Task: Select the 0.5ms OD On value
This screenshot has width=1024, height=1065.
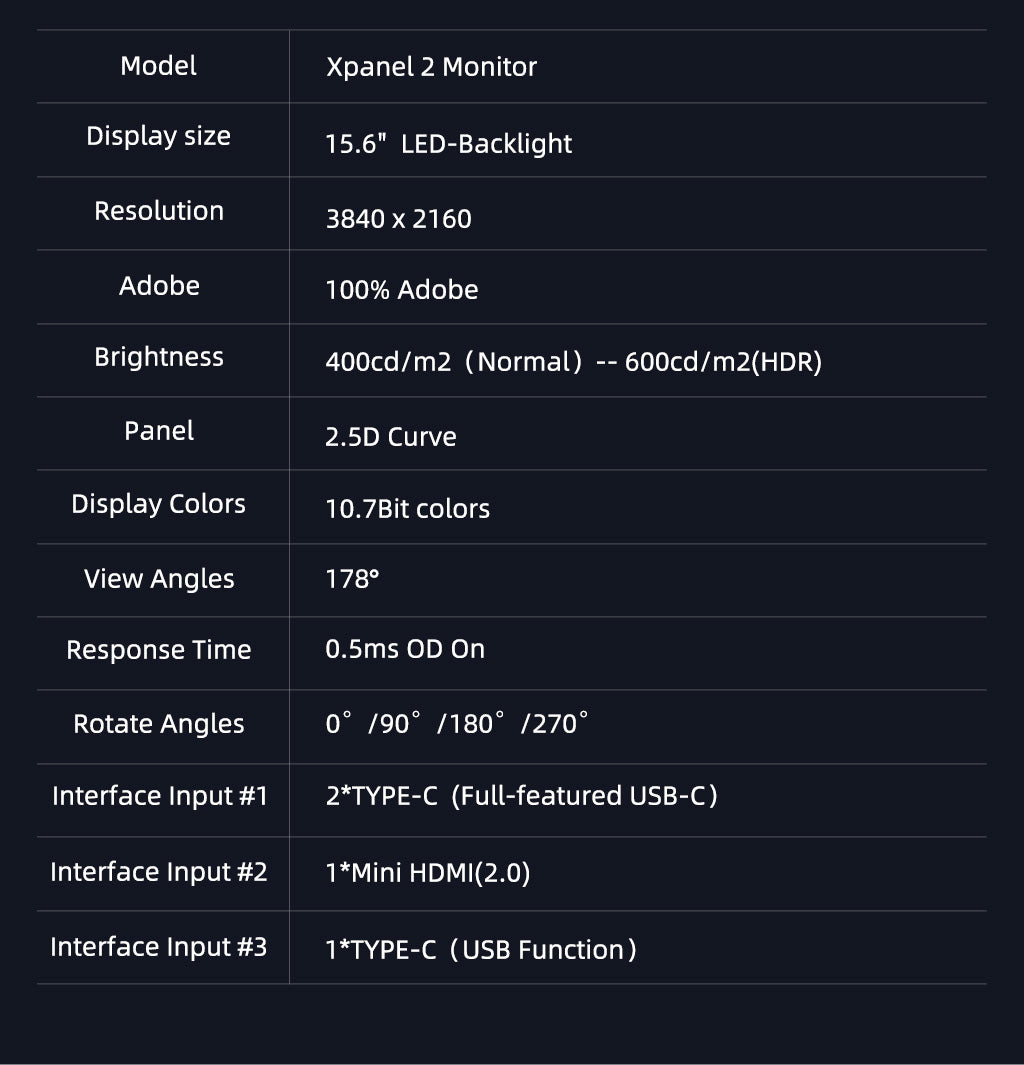Action: tap(405, 649)
